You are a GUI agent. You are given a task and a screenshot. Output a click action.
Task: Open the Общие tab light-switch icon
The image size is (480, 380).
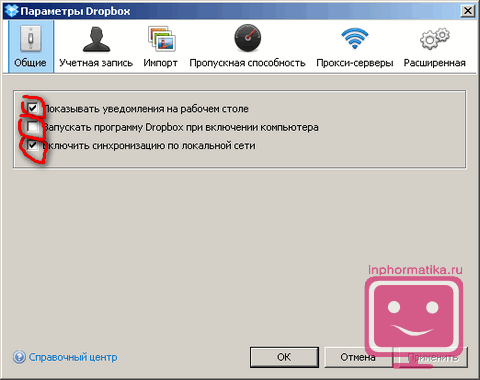tap(31, 39)
